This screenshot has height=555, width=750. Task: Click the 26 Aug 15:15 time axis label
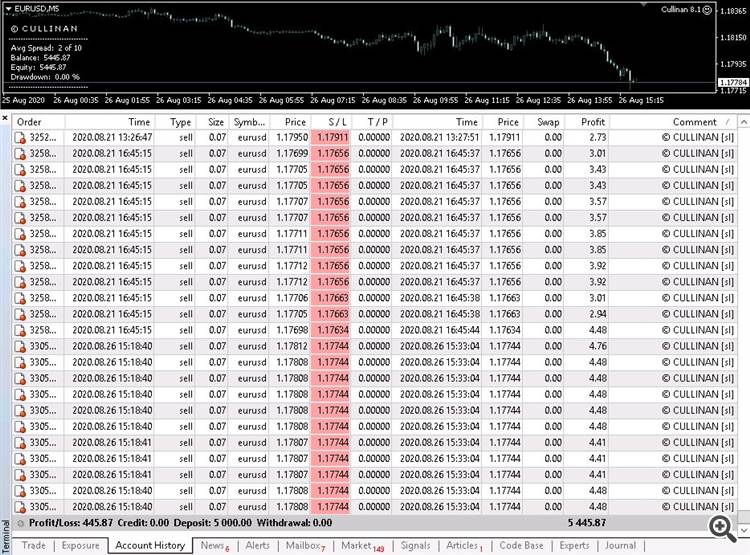641,100
